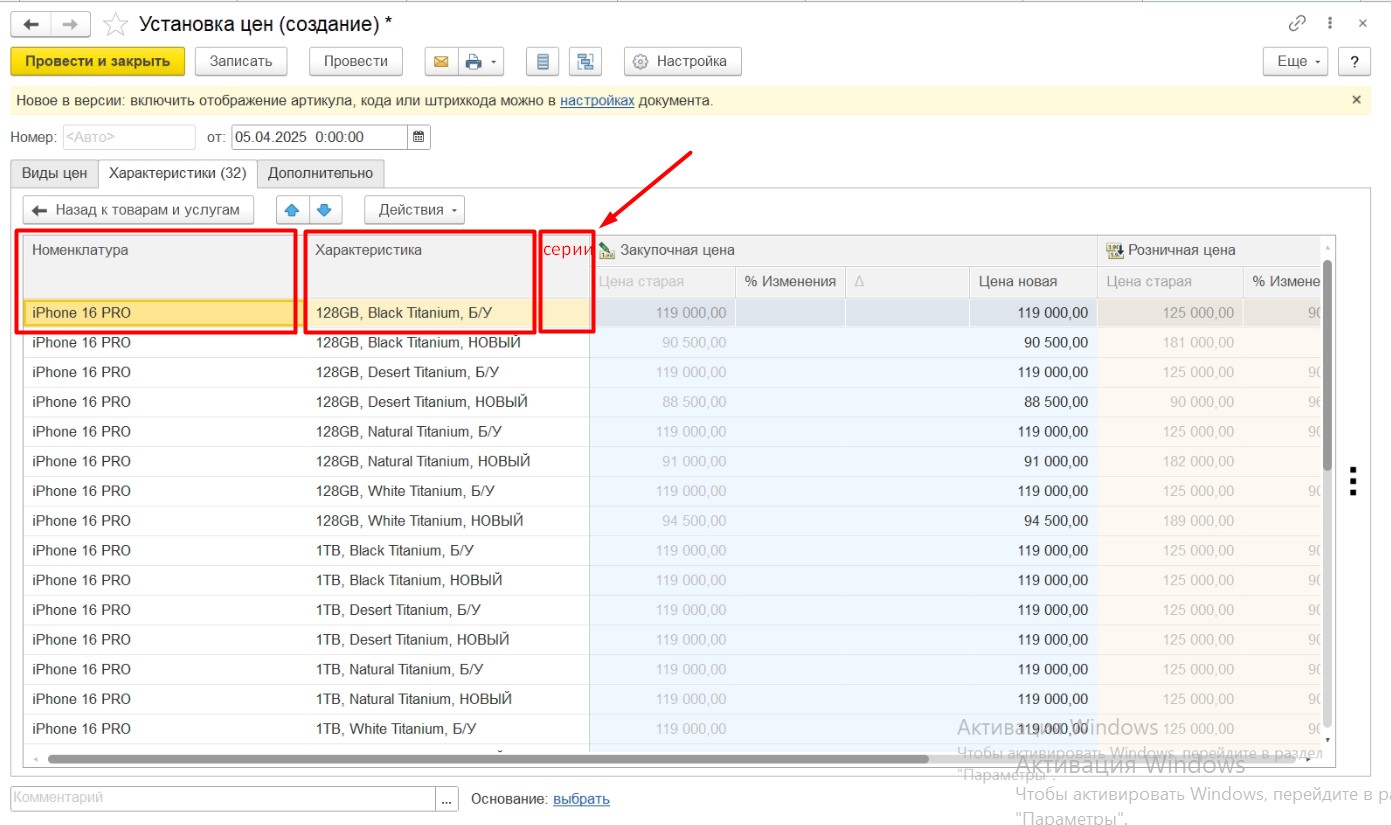
Task: Click the настройках link in notice
Action: 596,100
